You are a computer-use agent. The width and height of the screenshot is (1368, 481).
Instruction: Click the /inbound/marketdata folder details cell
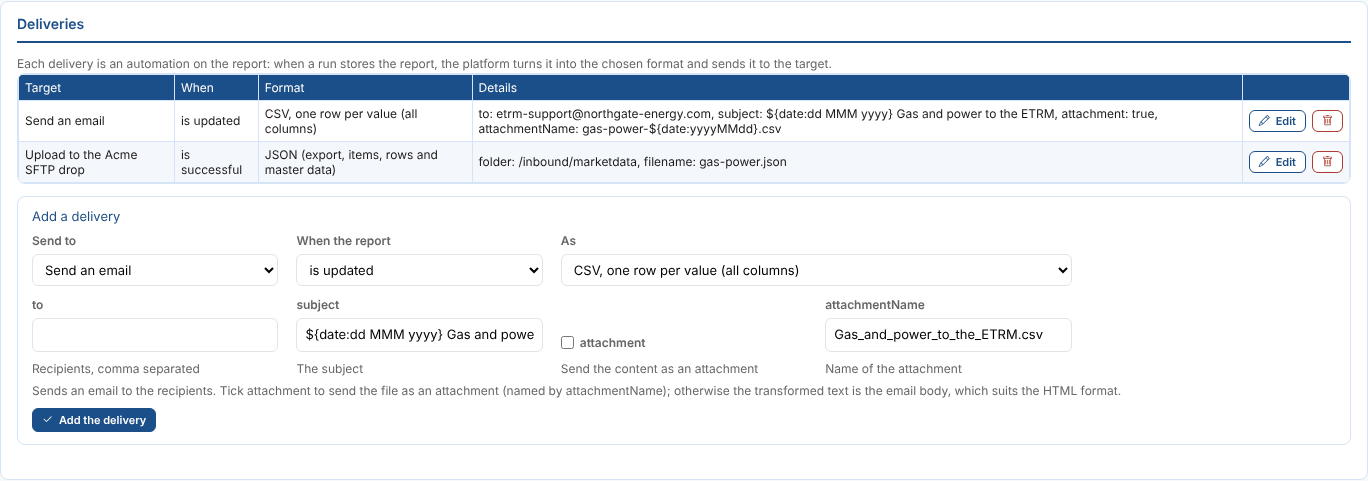tap(857, 162)
